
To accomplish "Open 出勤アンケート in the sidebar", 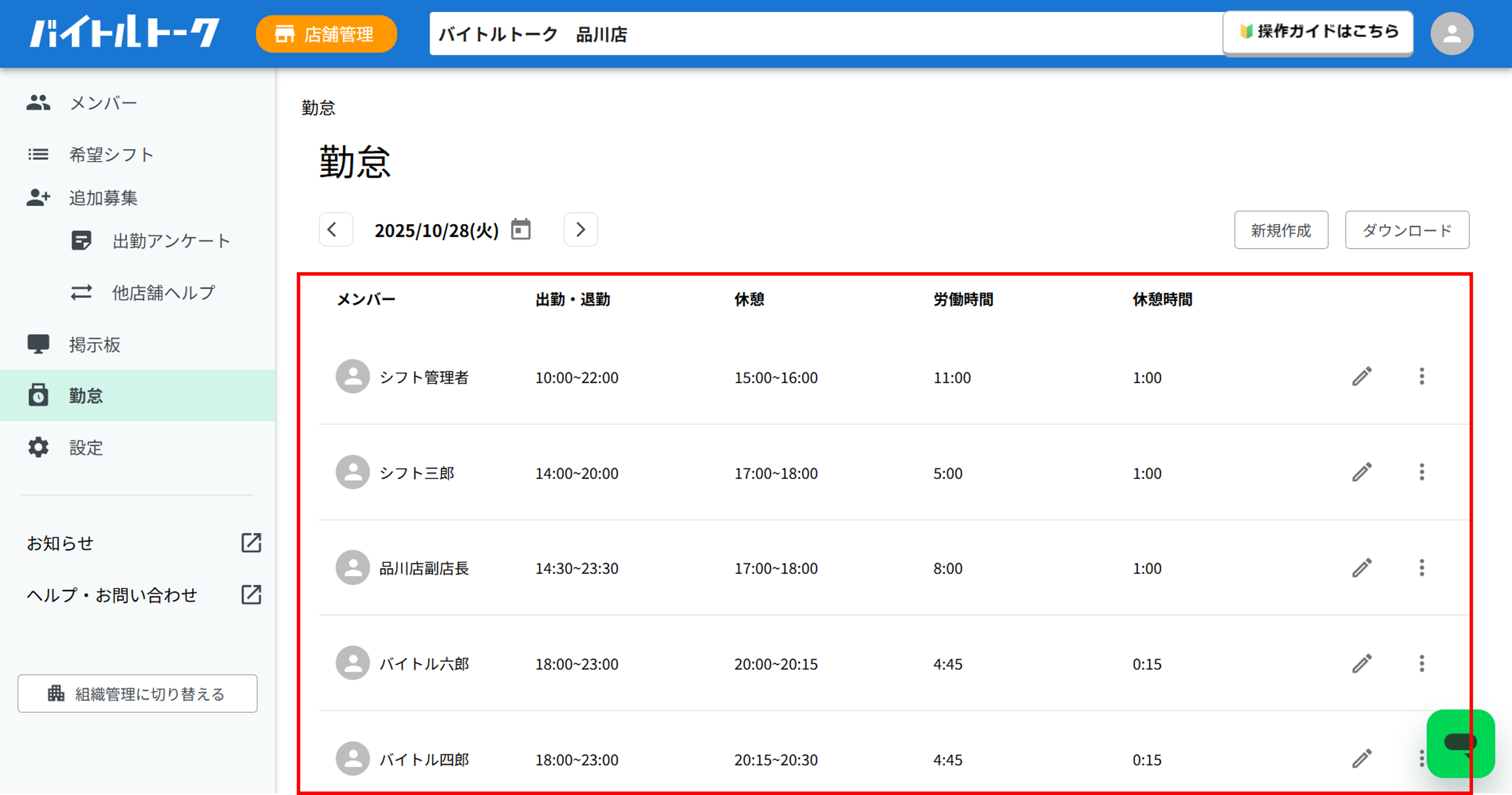I will 151,241.
